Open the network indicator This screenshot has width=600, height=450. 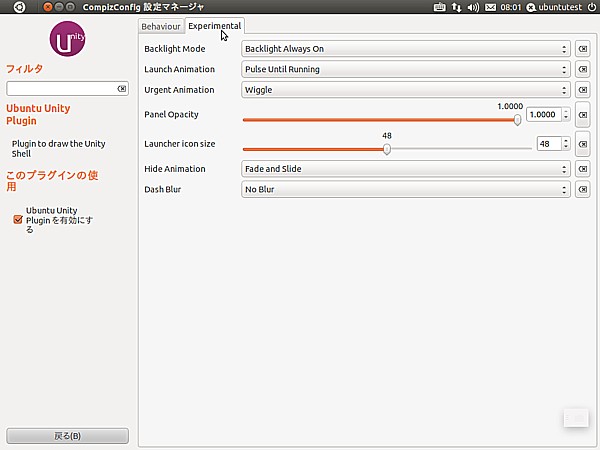(x=456, y=7)
